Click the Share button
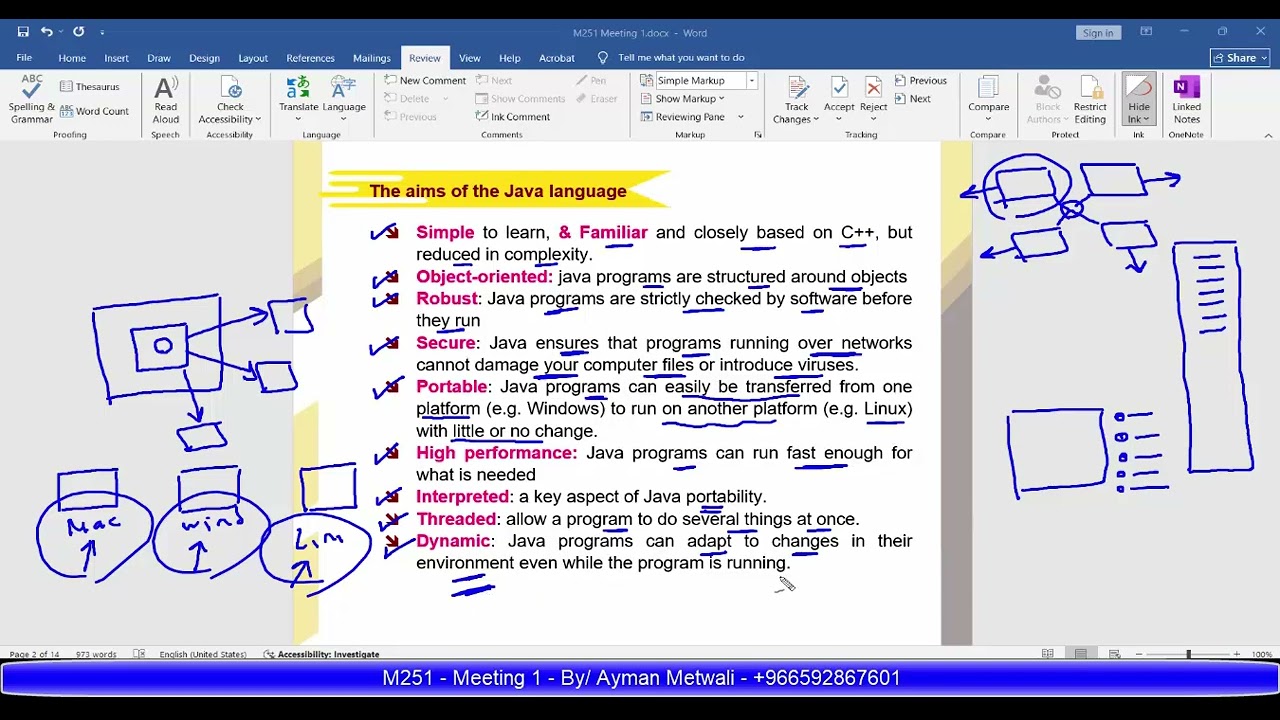Image resolution: width=1280 pixels, height=720 pixels. coord(1240,58)
